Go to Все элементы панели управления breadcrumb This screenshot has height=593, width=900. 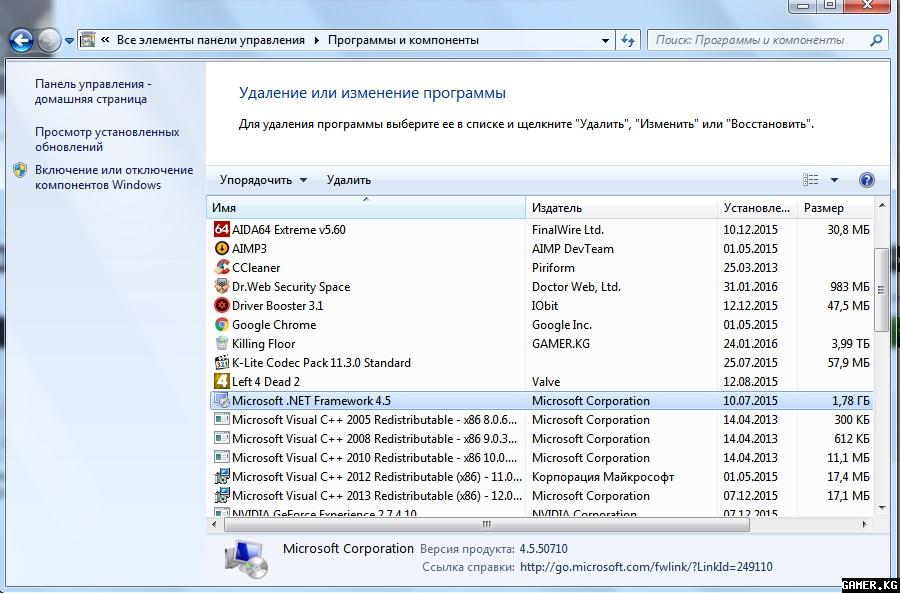tap(211, 40)
